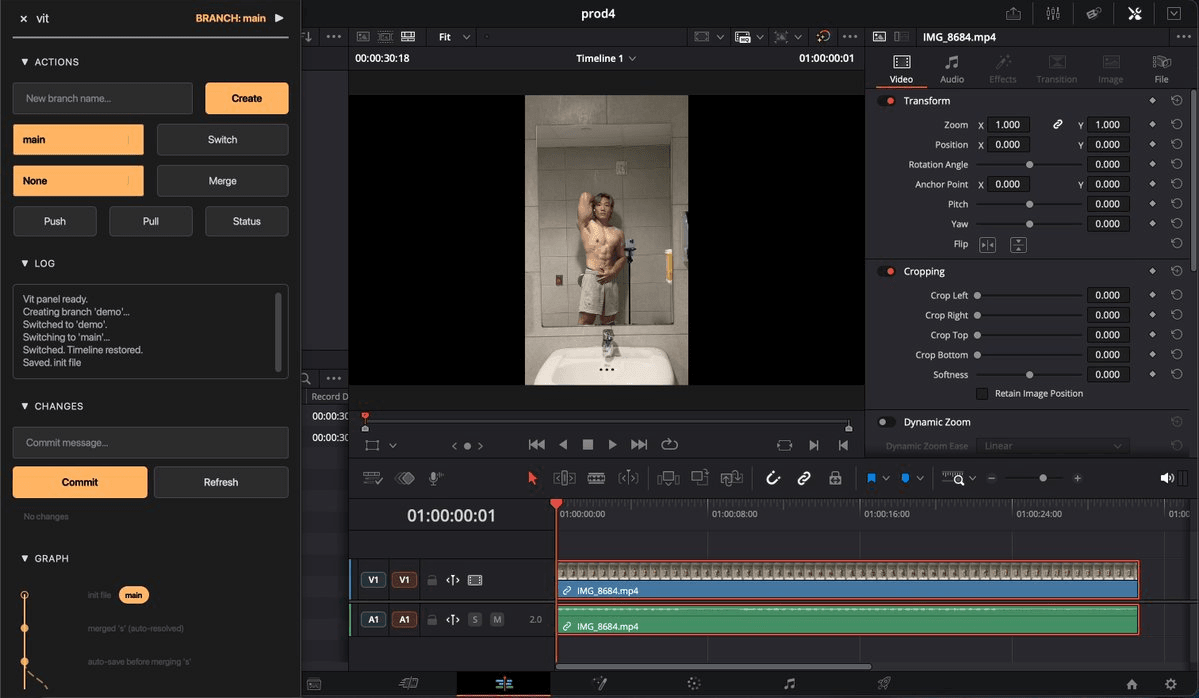Choose the Blade edit tool
The image size is (1199, 698).
(x=596, y=478)
